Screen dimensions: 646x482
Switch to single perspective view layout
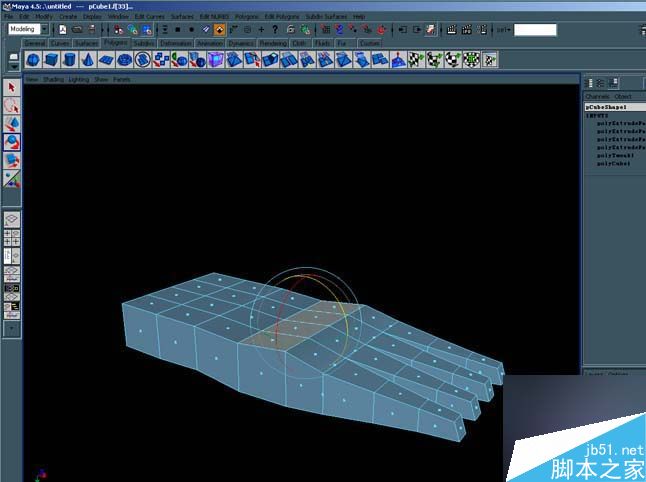12,219
